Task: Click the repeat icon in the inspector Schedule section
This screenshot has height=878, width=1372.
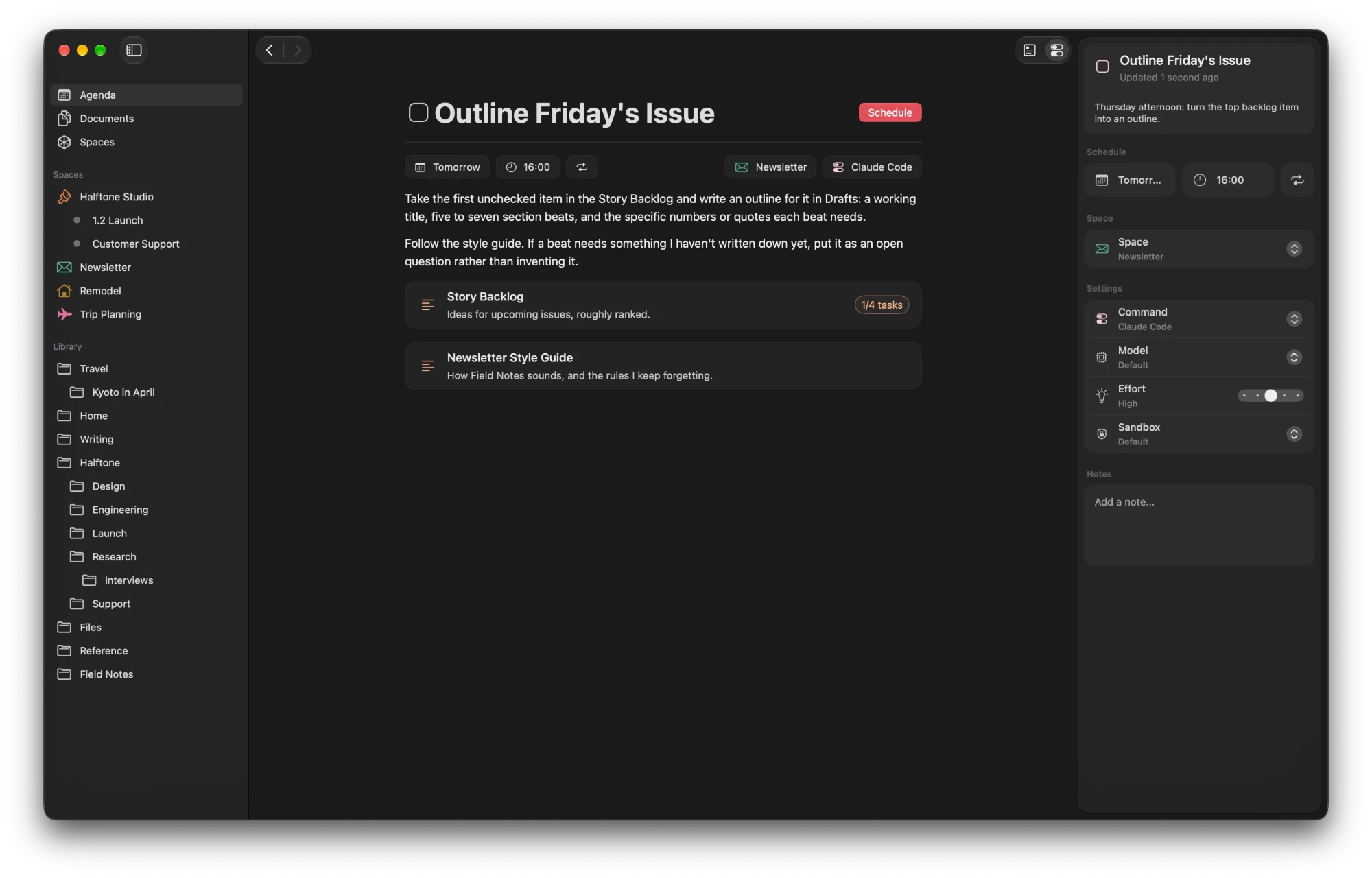Action: tap(1297, 180)
